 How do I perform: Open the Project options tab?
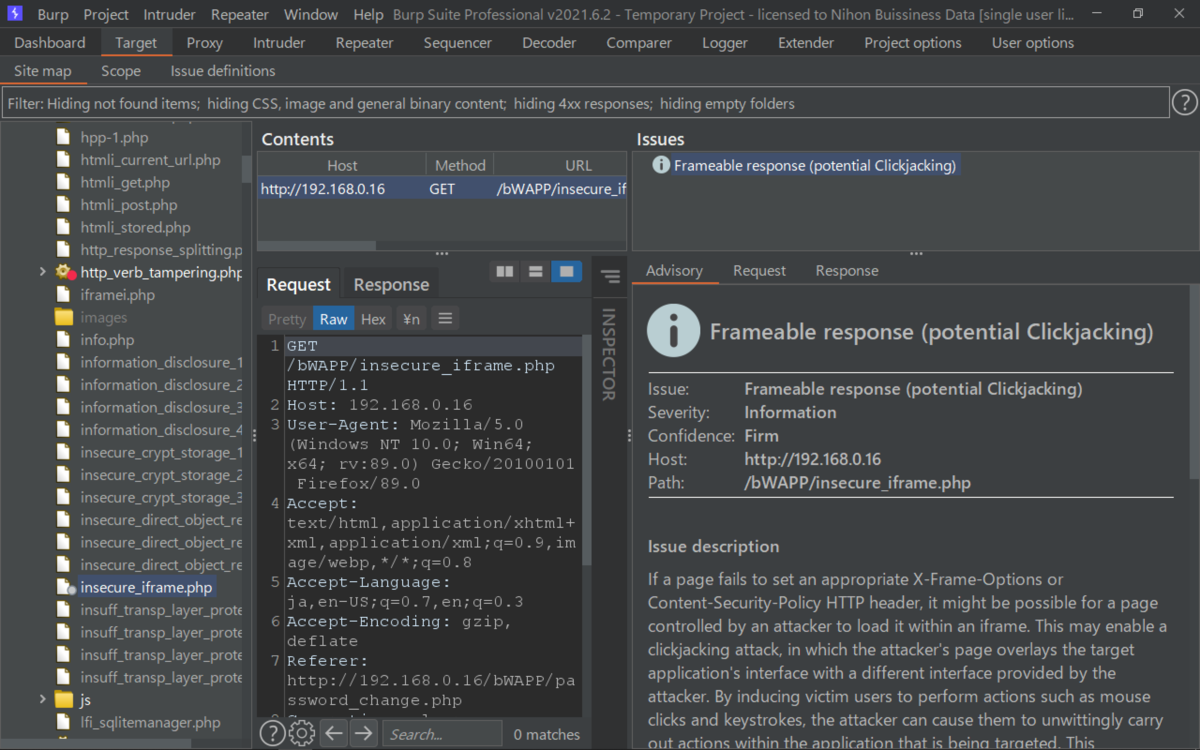[x=913, y=43]
